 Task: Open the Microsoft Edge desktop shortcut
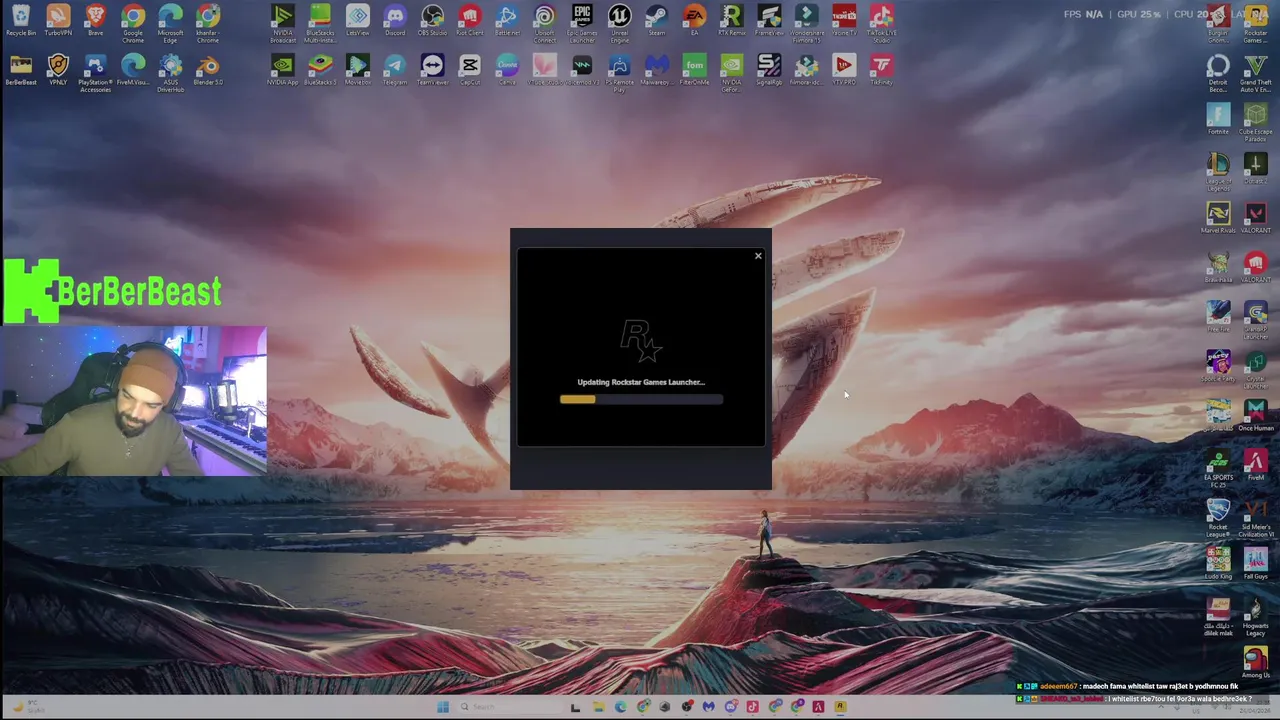[170, 22]
